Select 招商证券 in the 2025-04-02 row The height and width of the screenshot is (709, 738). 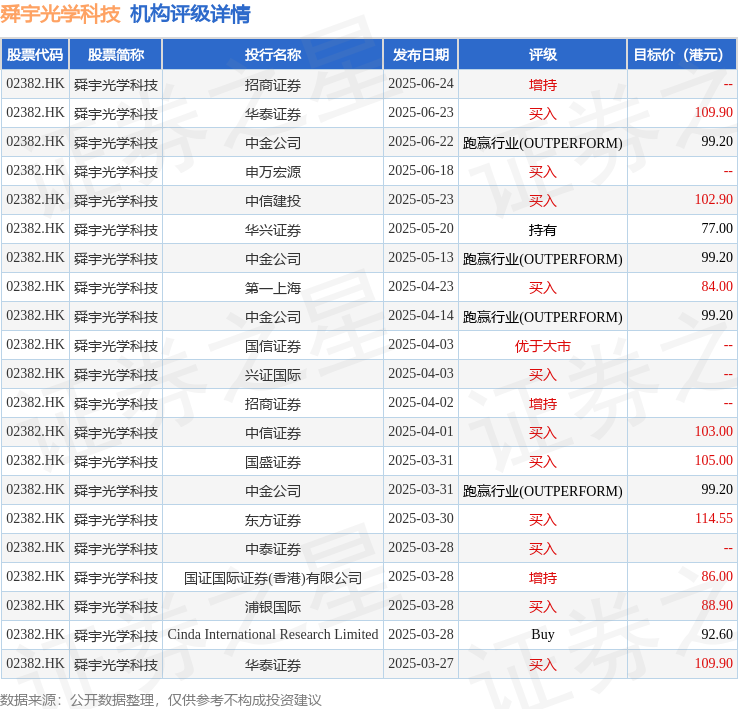[x=273, y=404]
